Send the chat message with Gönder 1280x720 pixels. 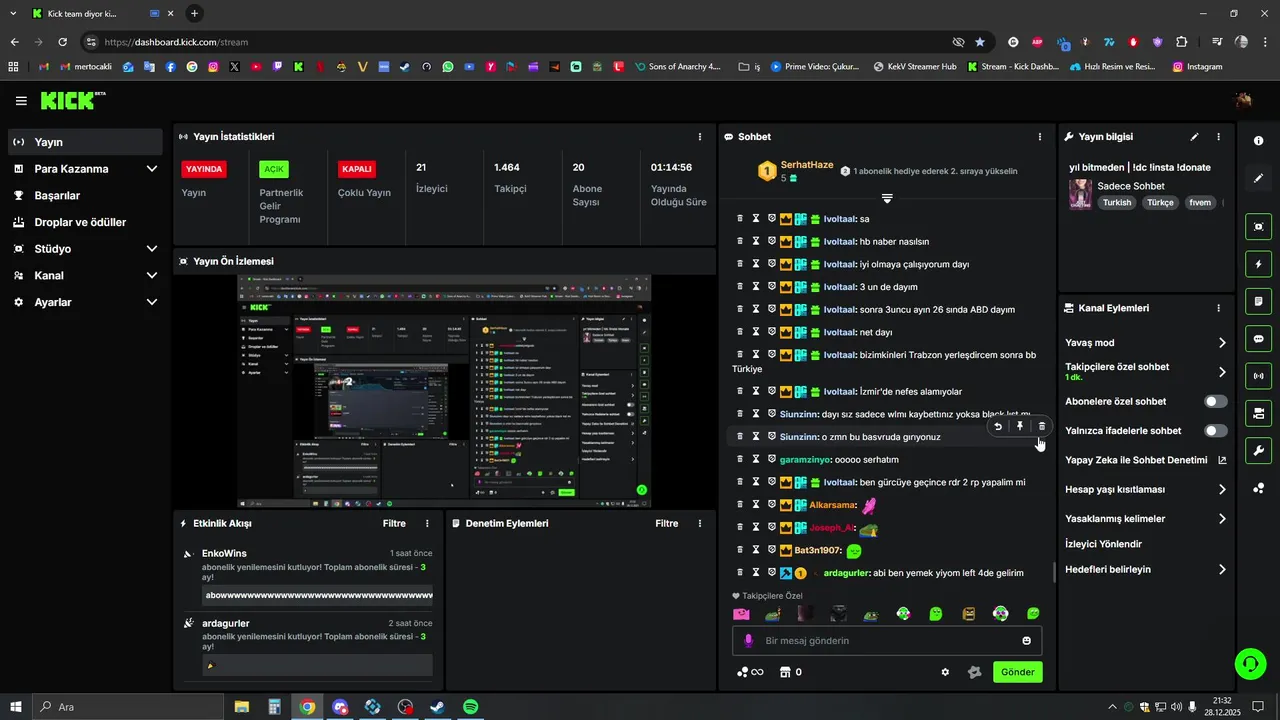coord(1018,672)
